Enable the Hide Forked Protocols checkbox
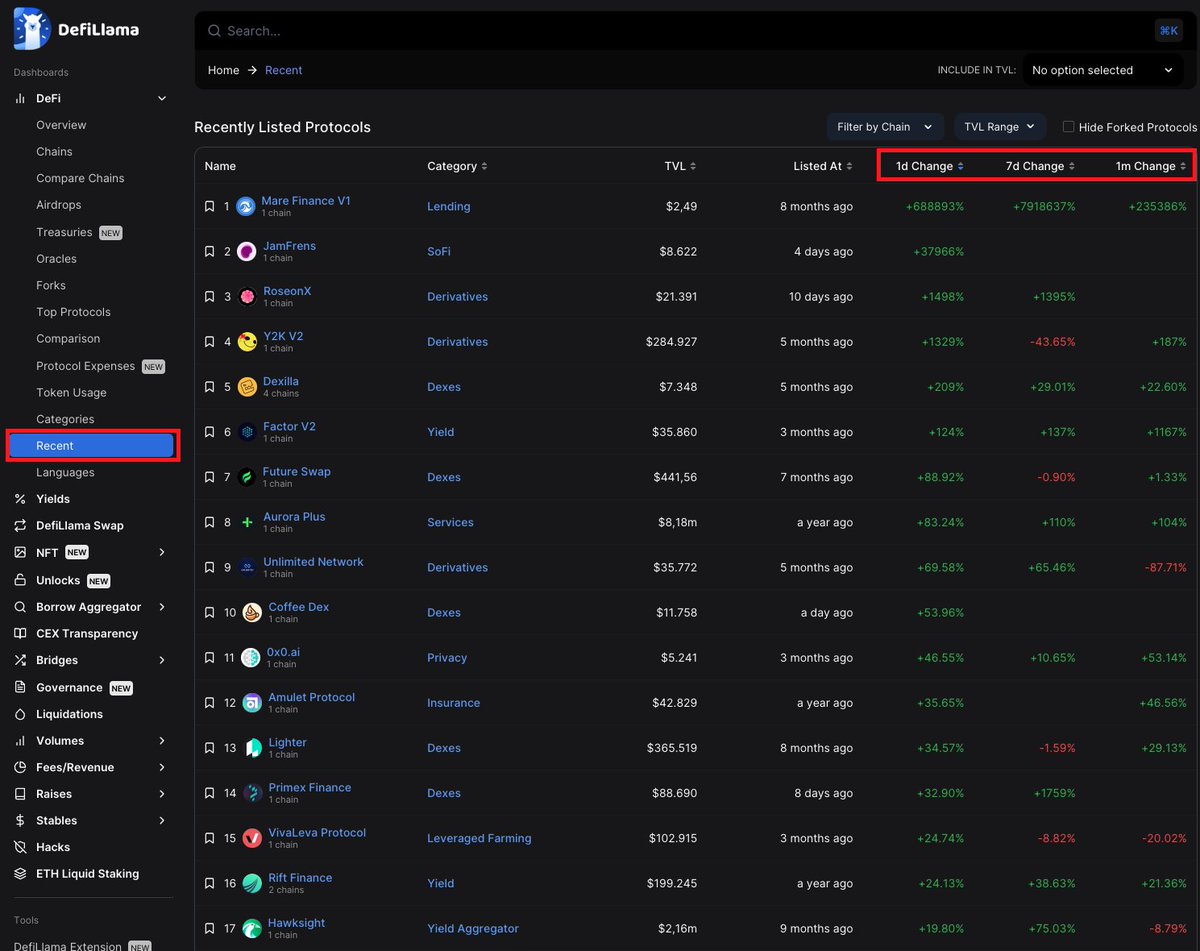The image size is (1200, 951). [1068, 127]
